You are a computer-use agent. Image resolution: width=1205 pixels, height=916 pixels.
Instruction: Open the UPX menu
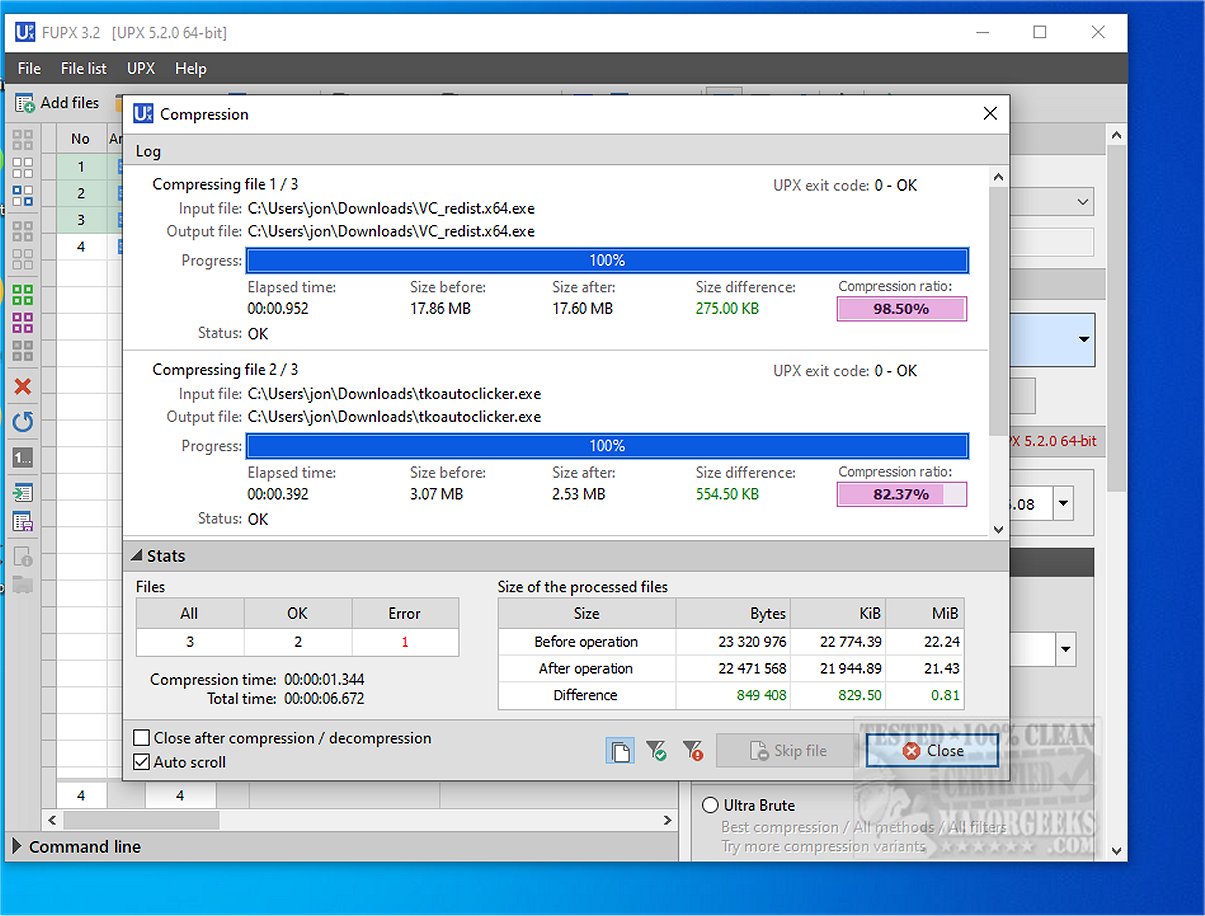(x=141, y=68)
